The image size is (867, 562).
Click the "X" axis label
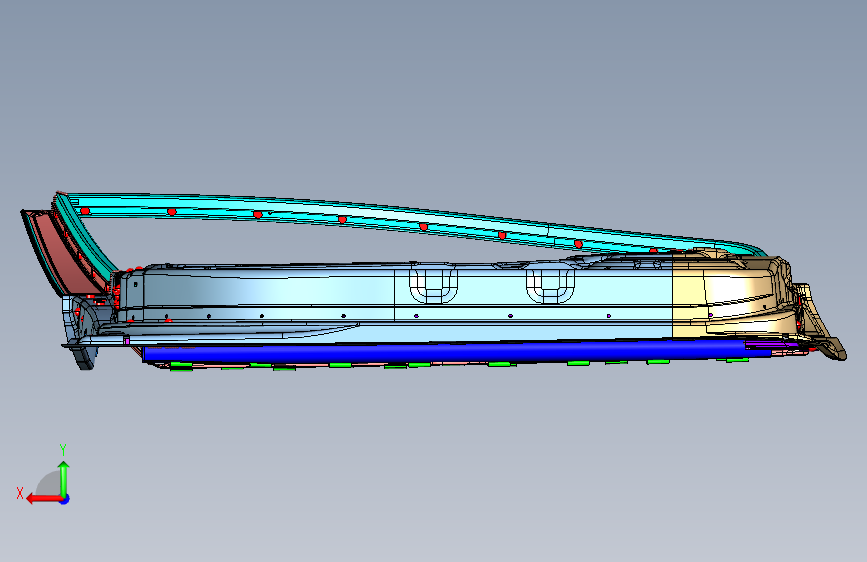tap(20, 493)
